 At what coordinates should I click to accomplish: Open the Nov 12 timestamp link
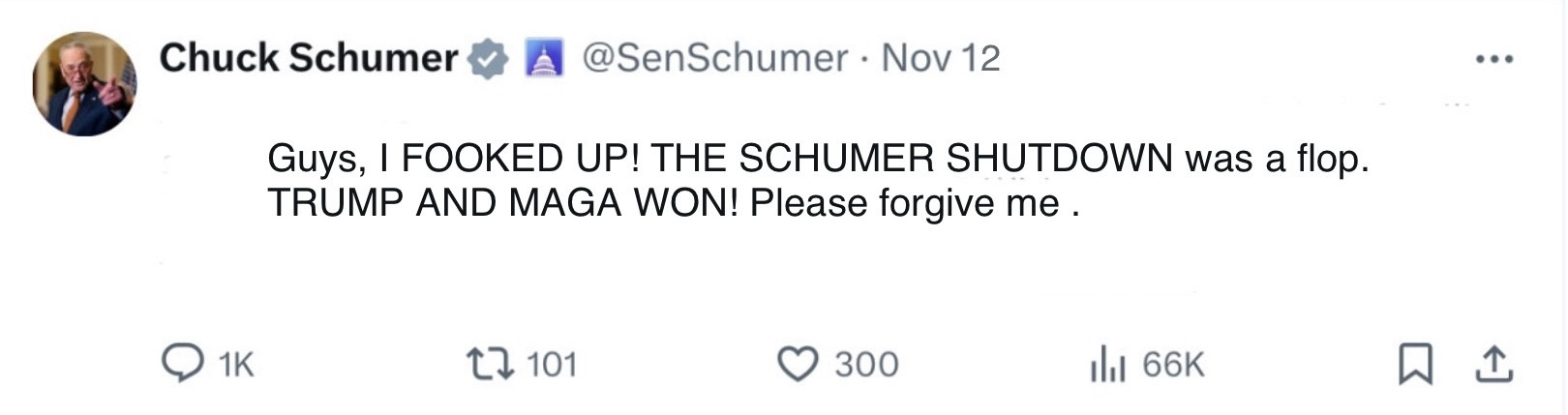(x=940, y=58)
